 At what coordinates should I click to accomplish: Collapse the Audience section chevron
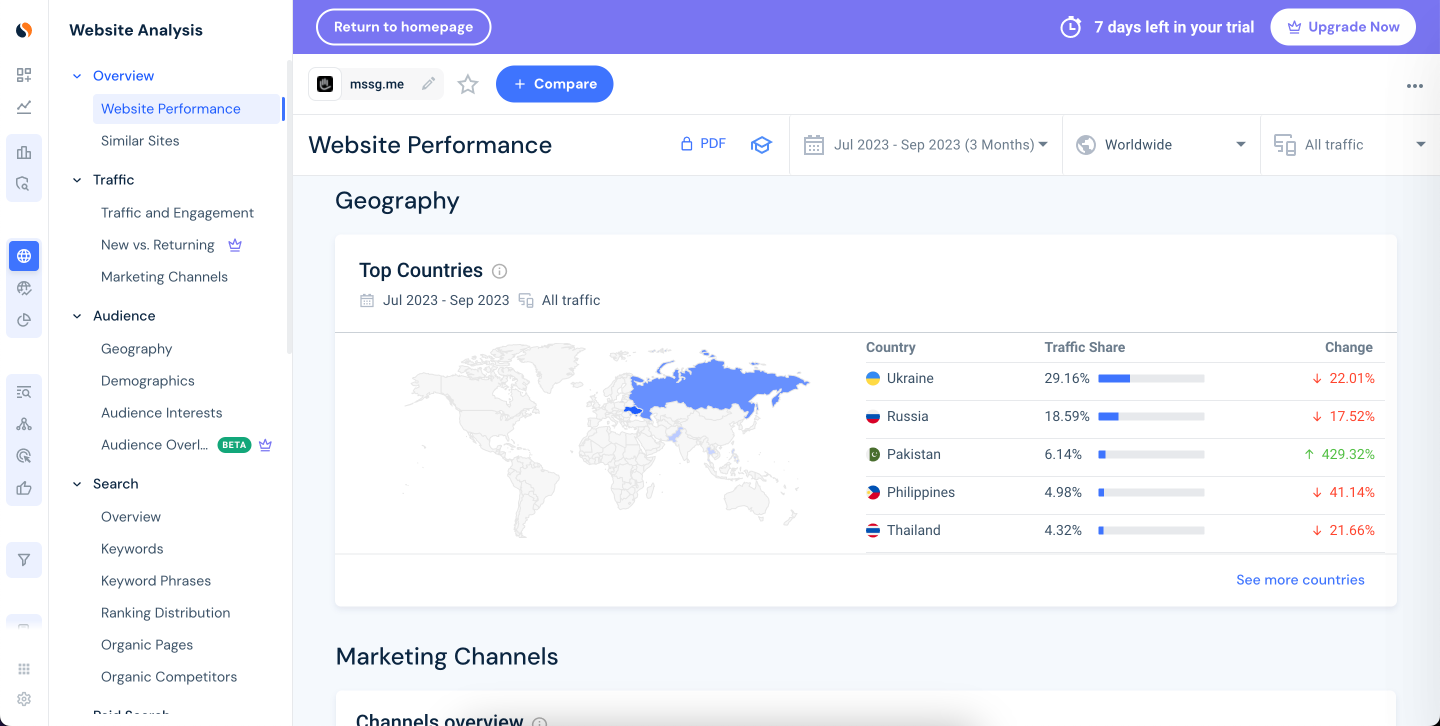(77, 316)
